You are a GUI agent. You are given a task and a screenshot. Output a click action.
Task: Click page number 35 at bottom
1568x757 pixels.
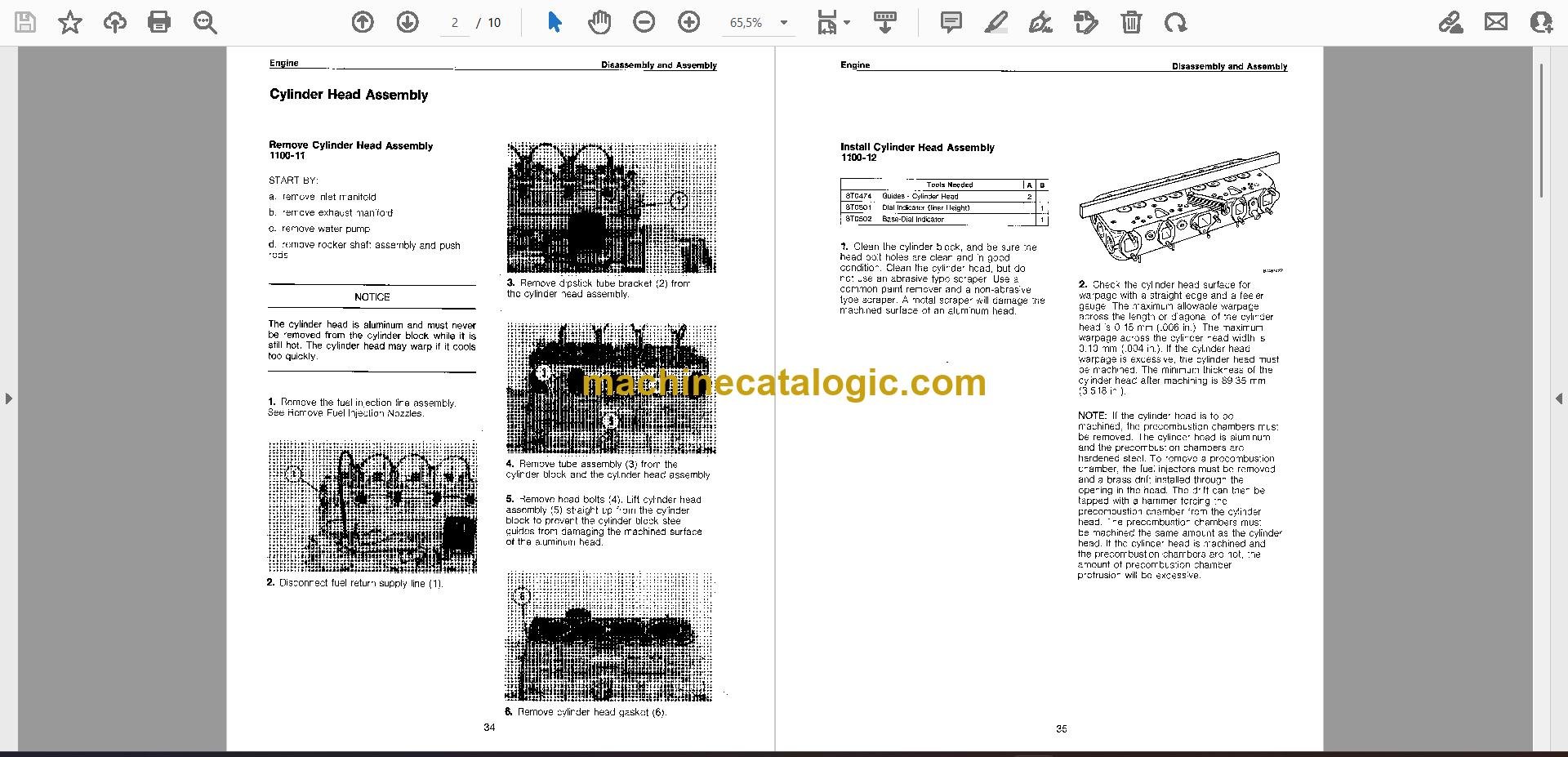click(x=1061, y=729)
